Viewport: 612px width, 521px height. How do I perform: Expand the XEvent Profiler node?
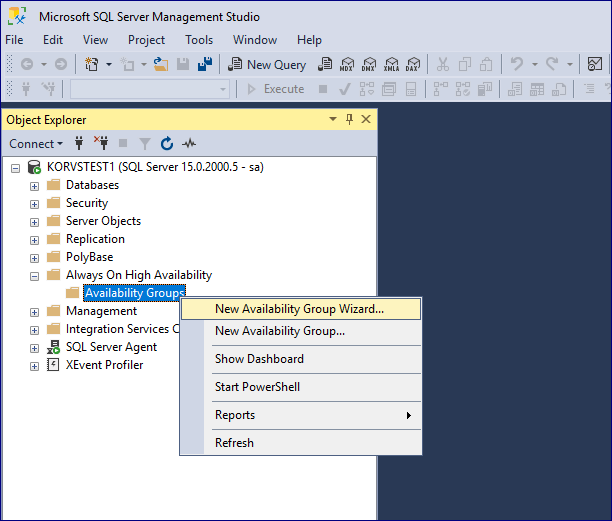[34, 366]
